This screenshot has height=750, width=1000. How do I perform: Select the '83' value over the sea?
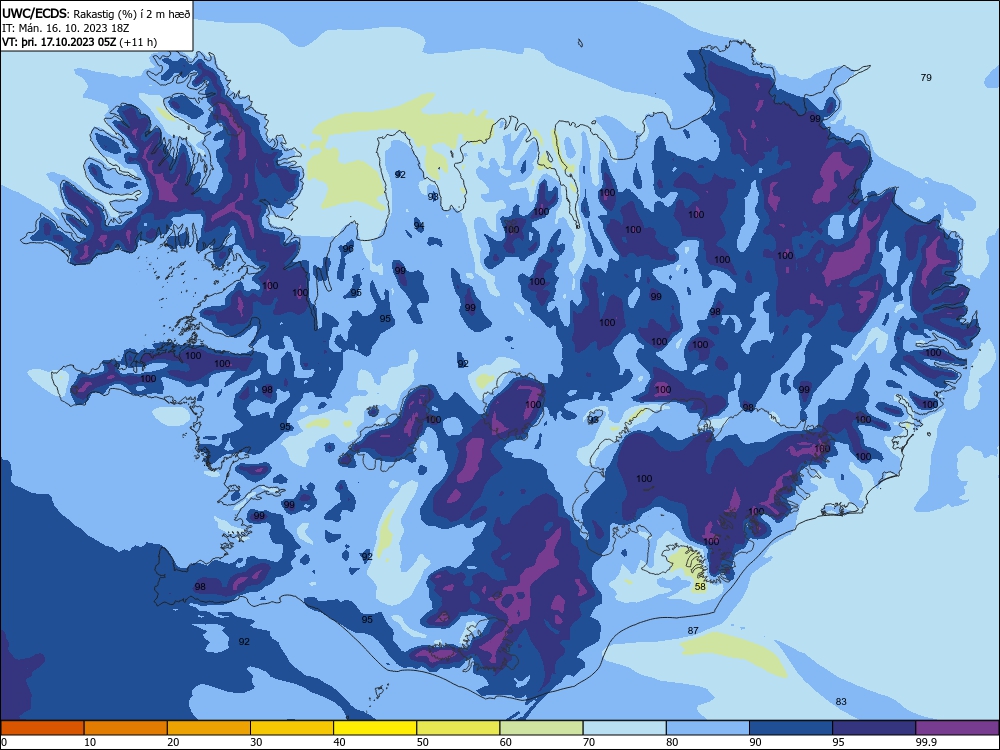841,702
